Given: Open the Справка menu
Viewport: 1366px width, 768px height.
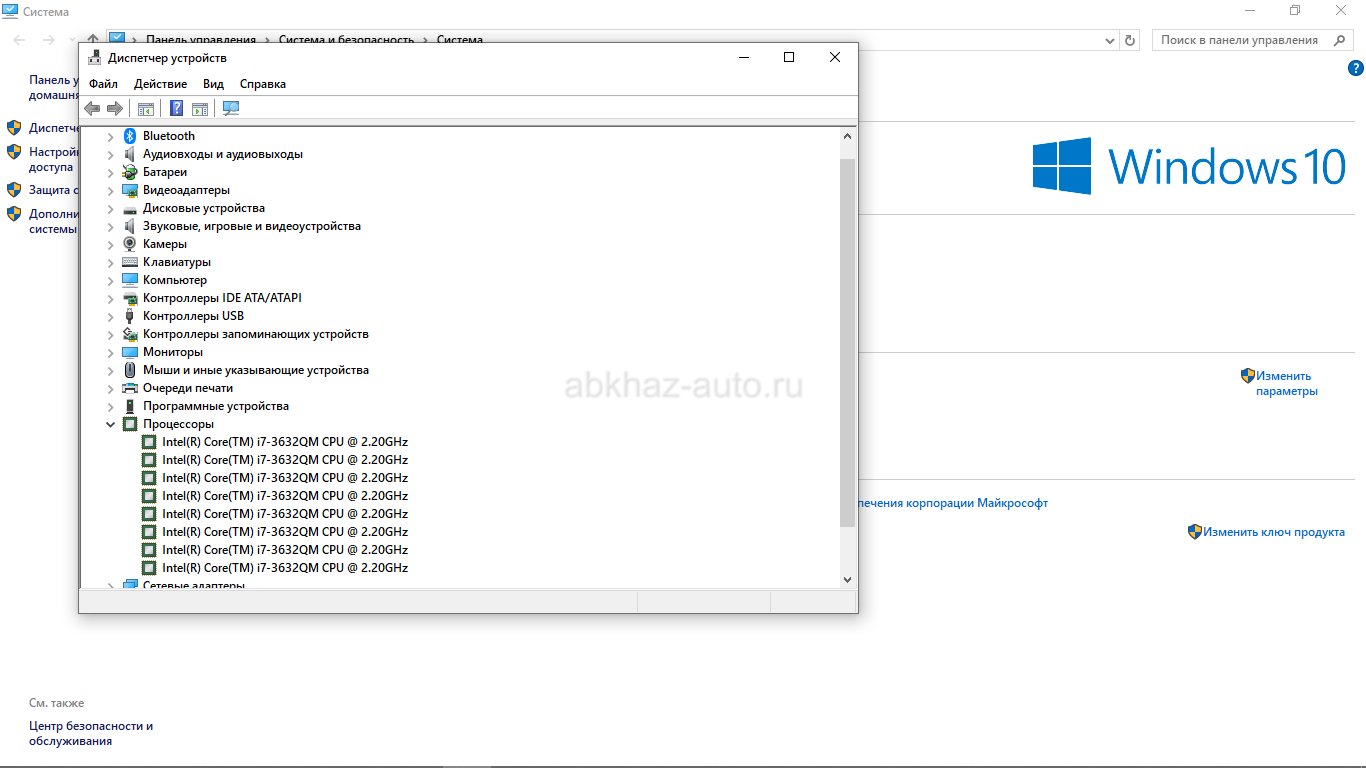Looking at the screenshot, I should pyautogui.click(x=262, y=84).
